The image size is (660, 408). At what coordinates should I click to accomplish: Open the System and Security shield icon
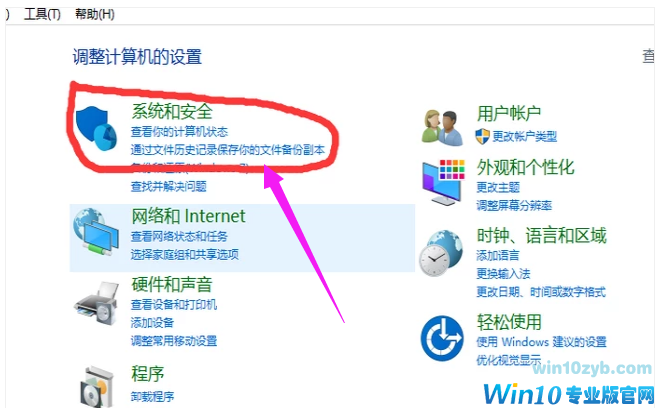96,128
